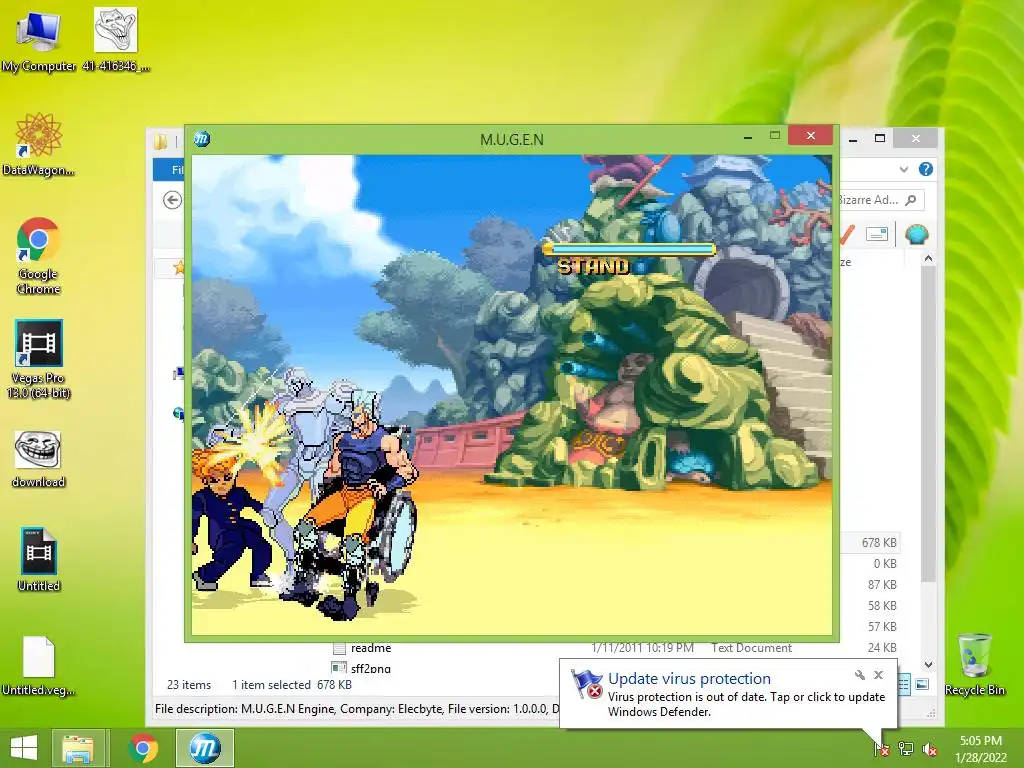
Task: Select the download troll face desktop icon
Action: pyautogui.click(x=39, y=460)
